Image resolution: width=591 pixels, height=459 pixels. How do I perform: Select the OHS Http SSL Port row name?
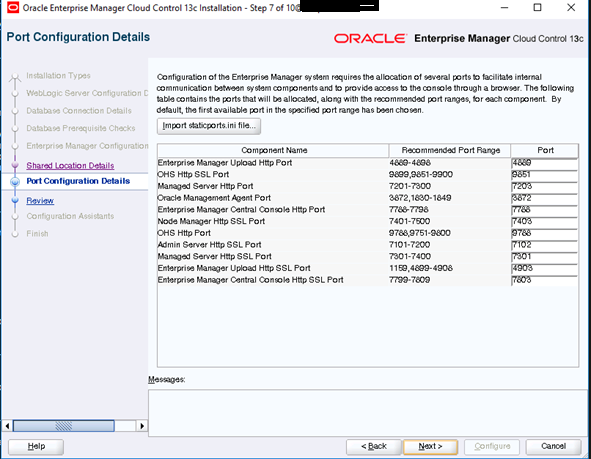(193, 174)
